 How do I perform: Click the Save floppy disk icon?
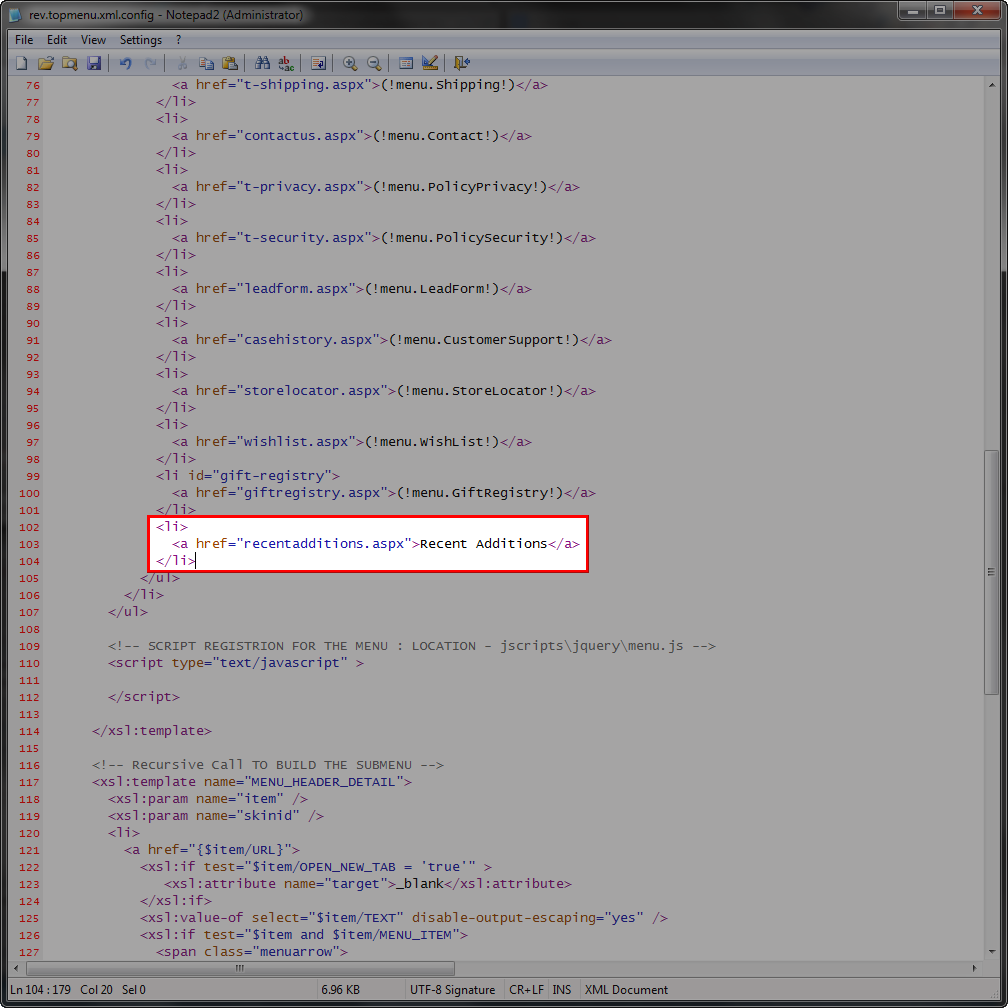click(x=94, y=63)
